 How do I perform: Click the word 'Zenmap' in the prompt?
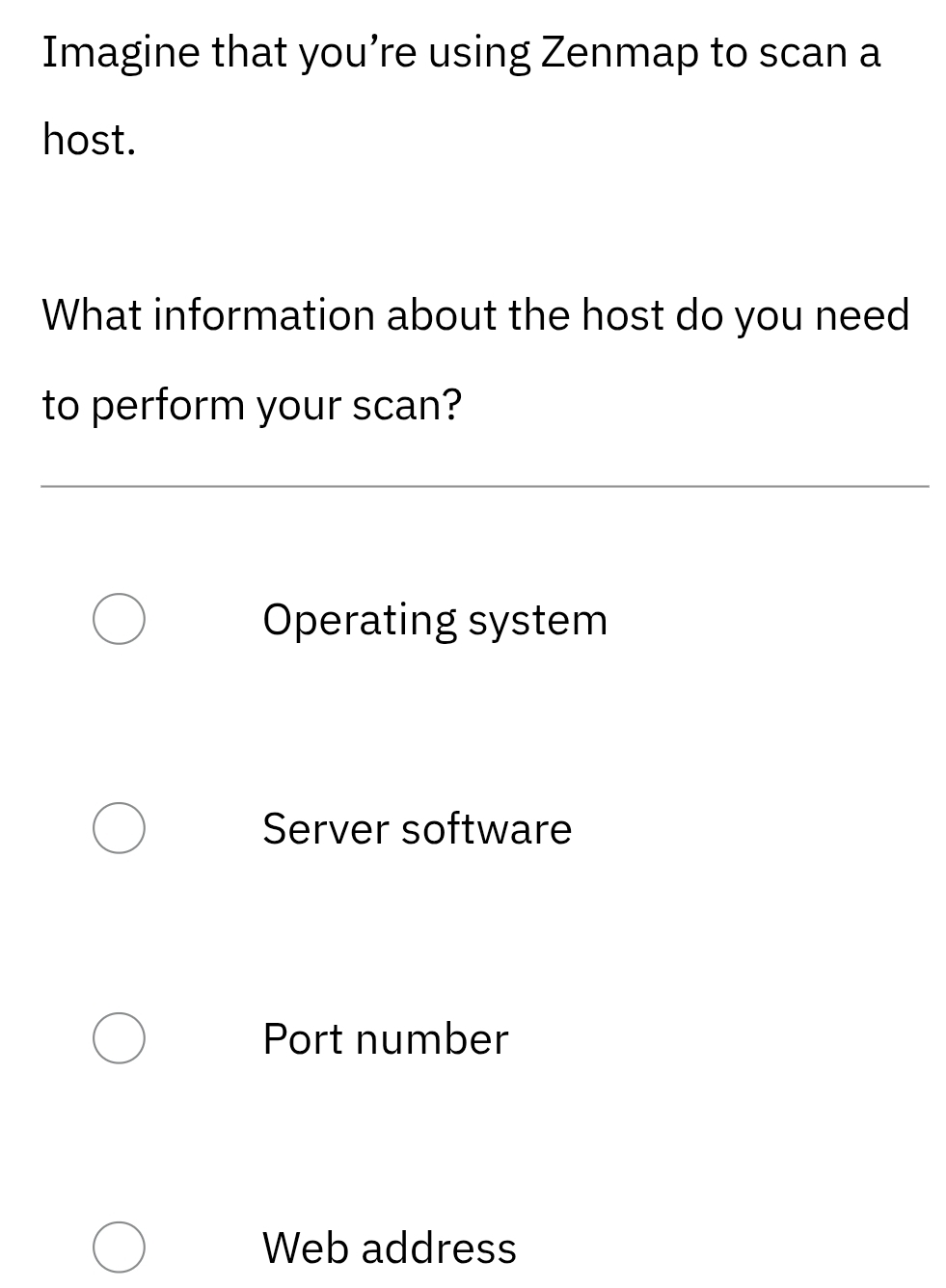[619, 53]
